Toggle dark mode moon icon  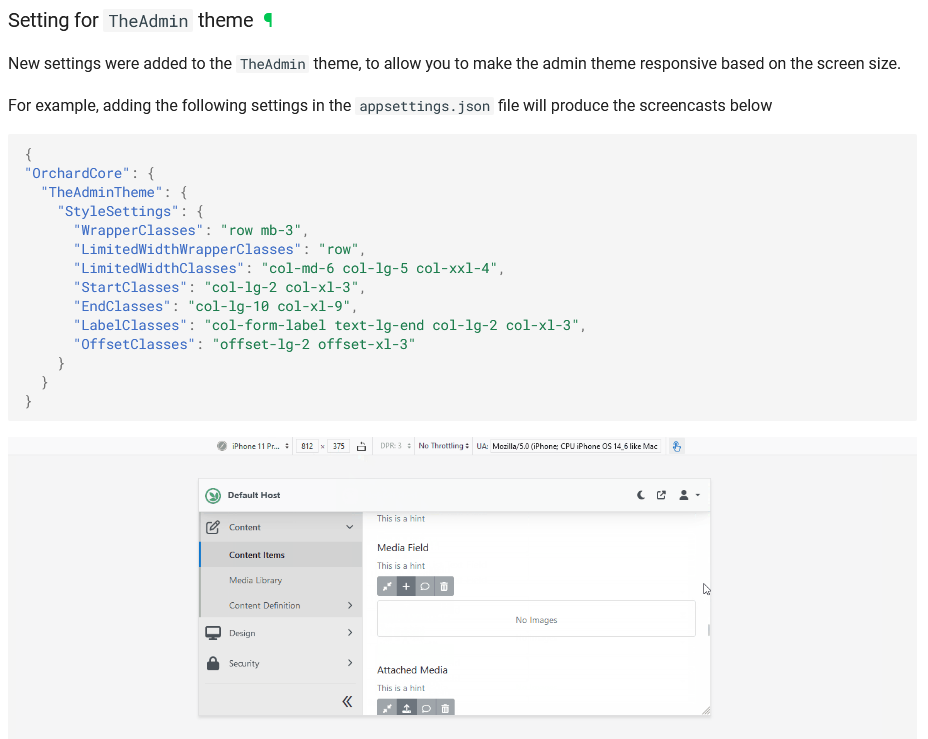[x=641, y=495]
